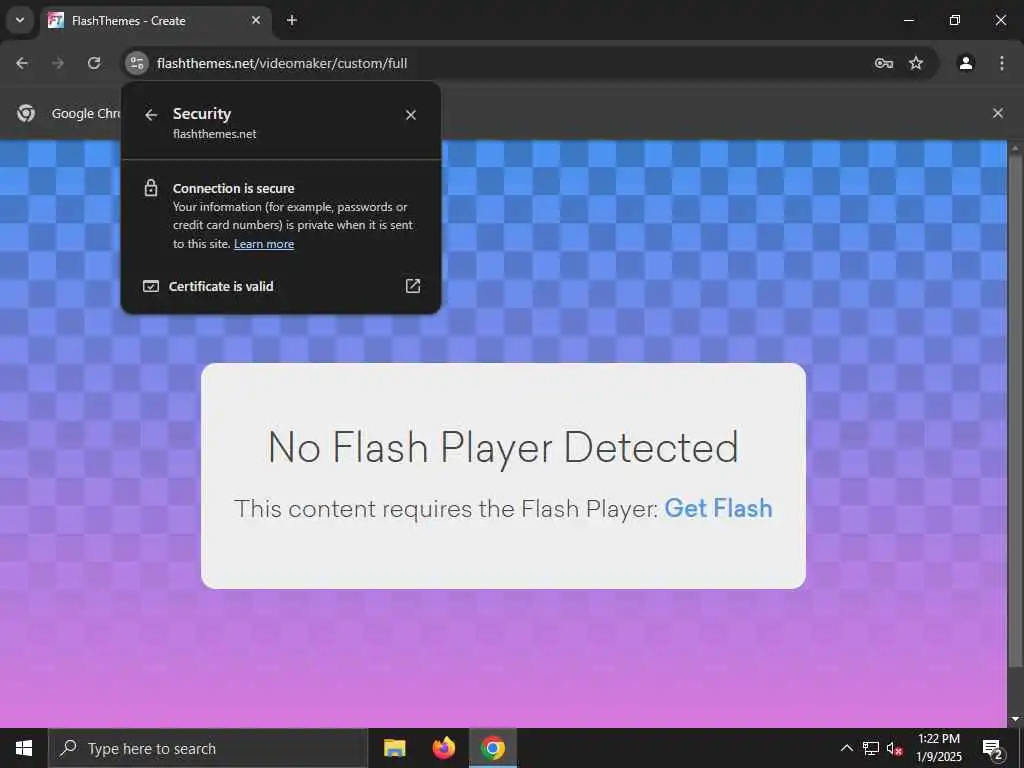Select the FlashThemes - Create tab

[x=157, y=20]
